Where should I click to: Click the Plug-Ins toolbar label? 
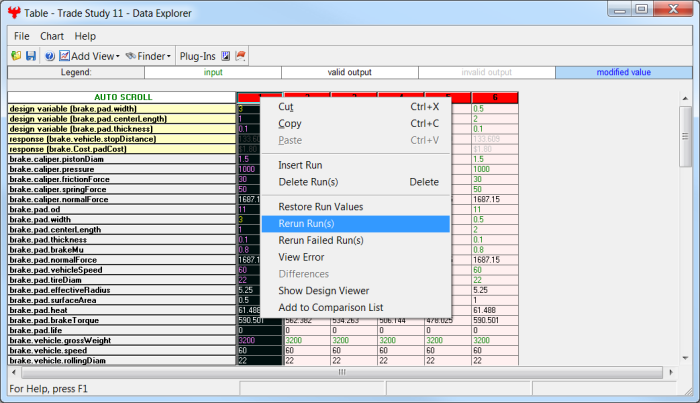pos(197,56)
